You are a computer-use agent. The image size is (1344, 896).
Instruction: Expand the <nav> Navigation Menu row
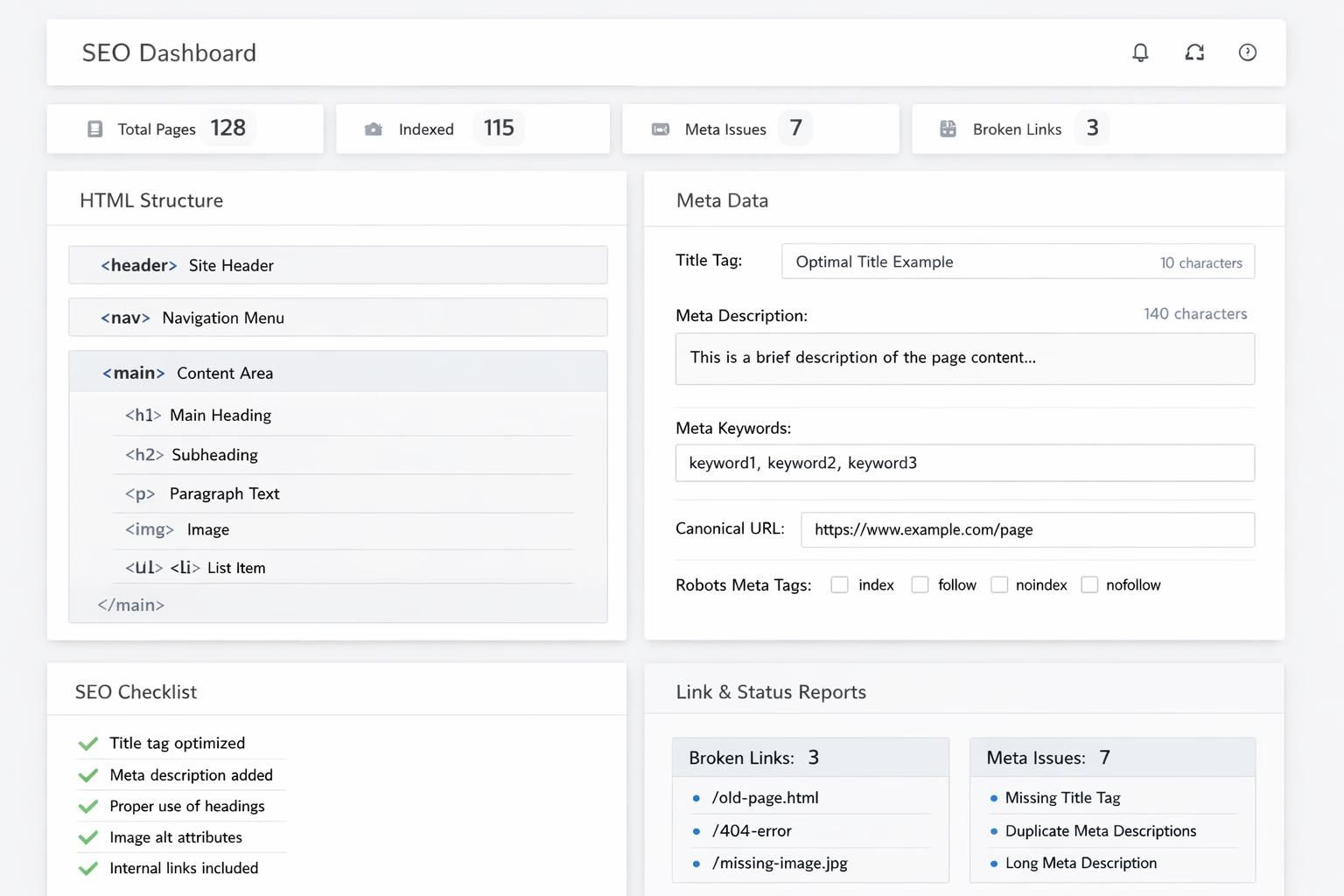[x=338, y=318]
